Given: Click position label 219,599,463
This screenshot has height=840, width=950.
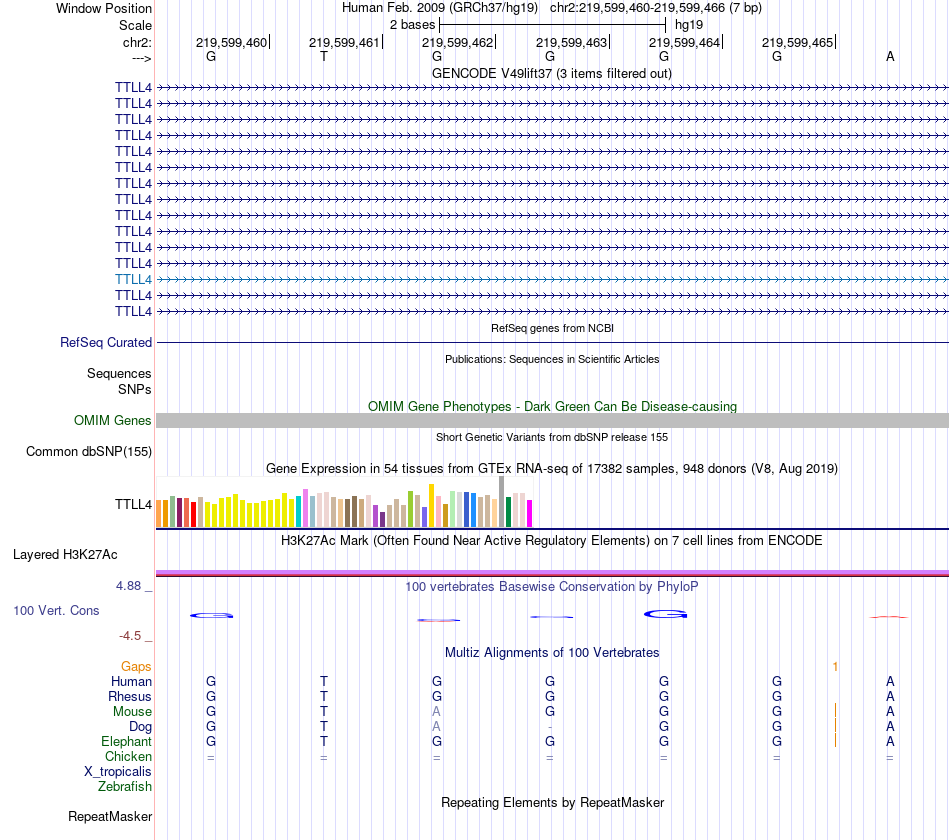Looking at the screenshot, I should [571, 42].
